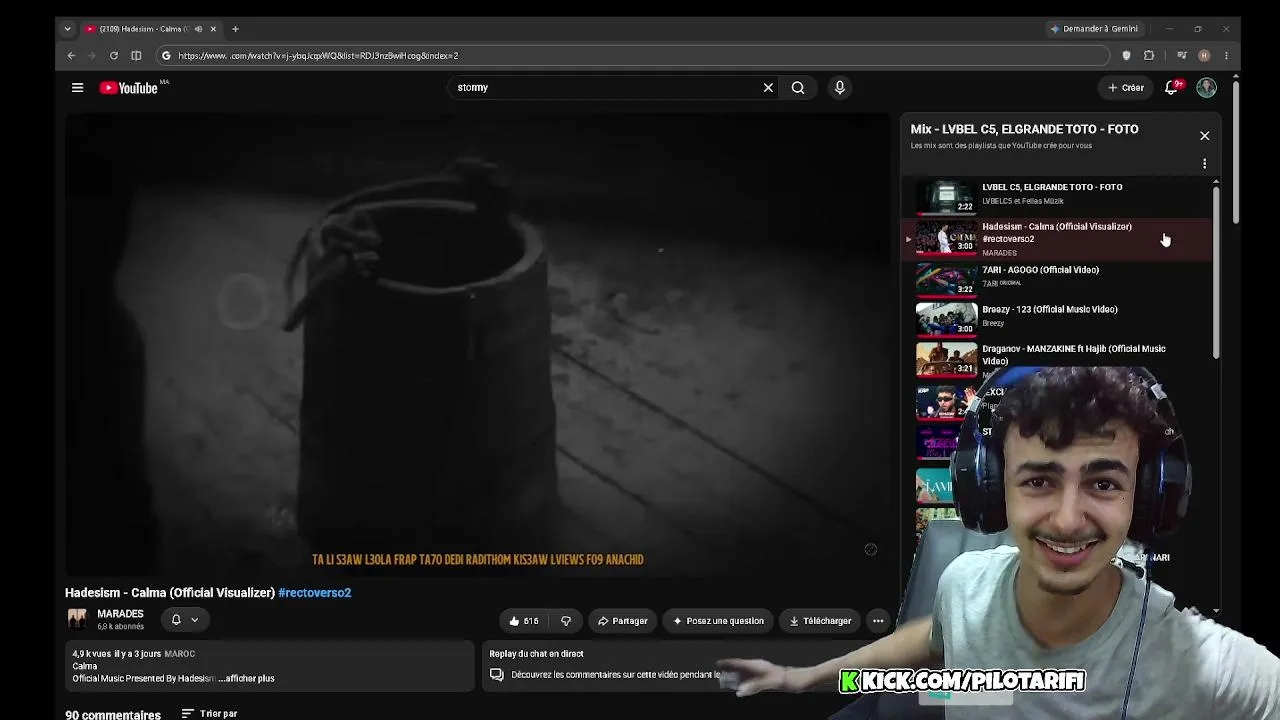Viewport: 1280px width, 720px height.
Task: Click the Créer button
Action: click(x=1126, y=88)
